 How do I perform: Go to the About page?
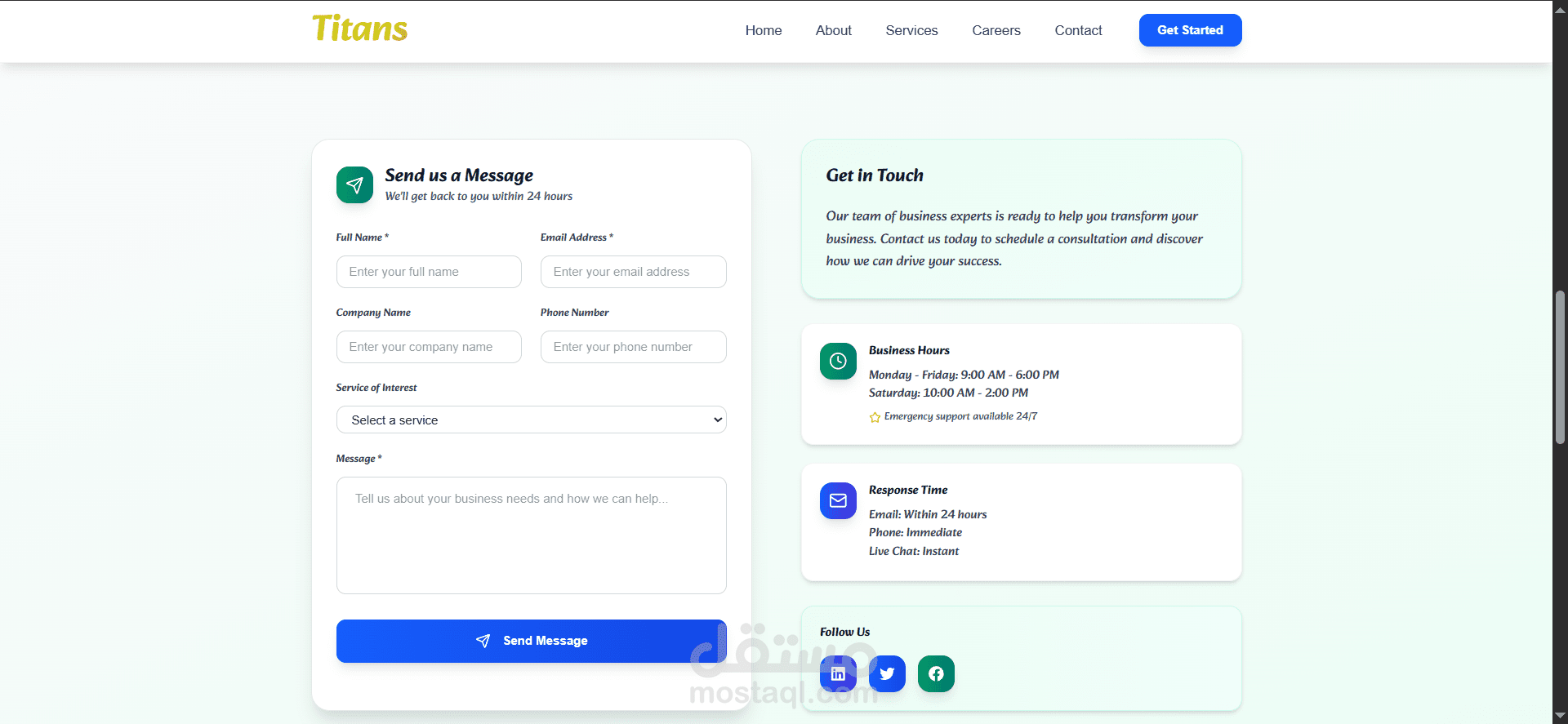click(833, 30)
